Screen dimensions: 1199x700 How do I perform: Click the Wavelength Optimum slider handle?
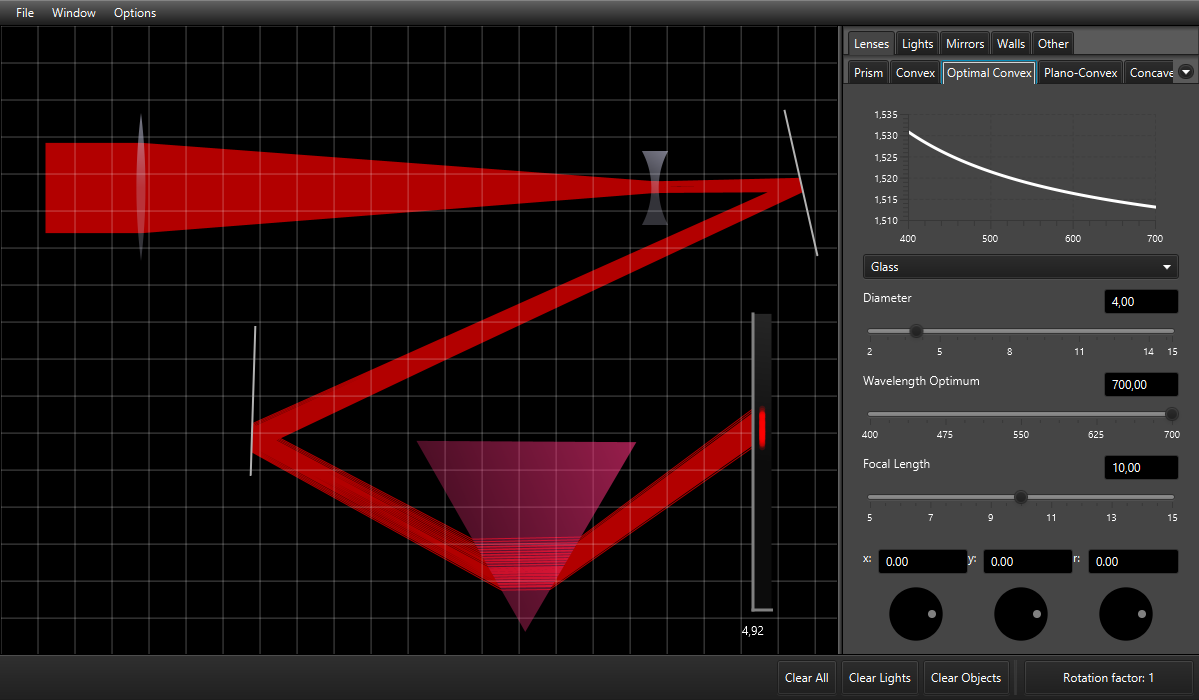(x=1171, y=414)
